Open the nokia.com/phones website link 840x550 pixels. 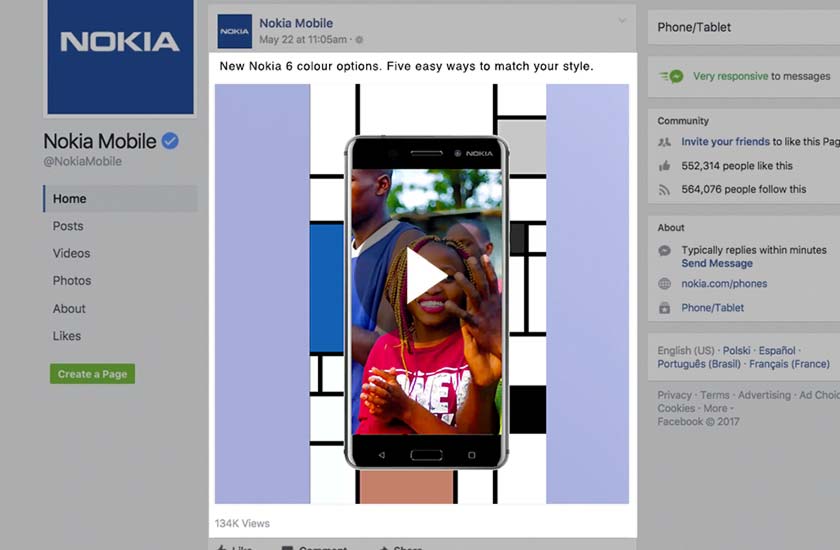click(x=724, y=284)
